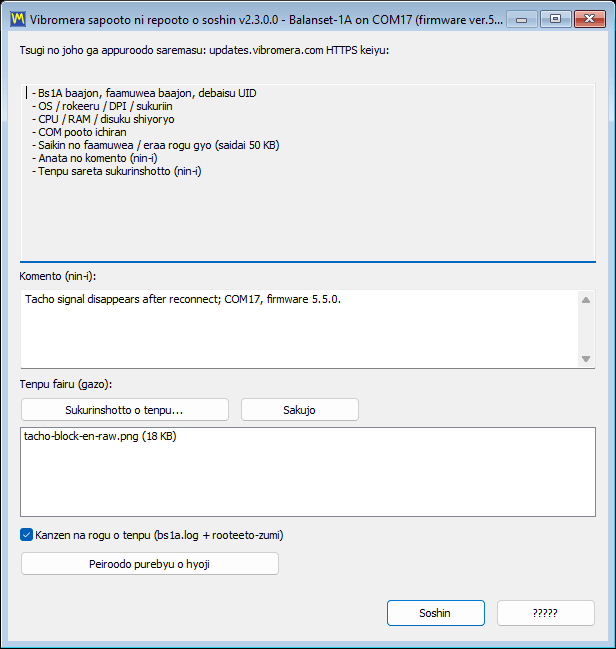Minimize the Vibromera window

(522, 19)
